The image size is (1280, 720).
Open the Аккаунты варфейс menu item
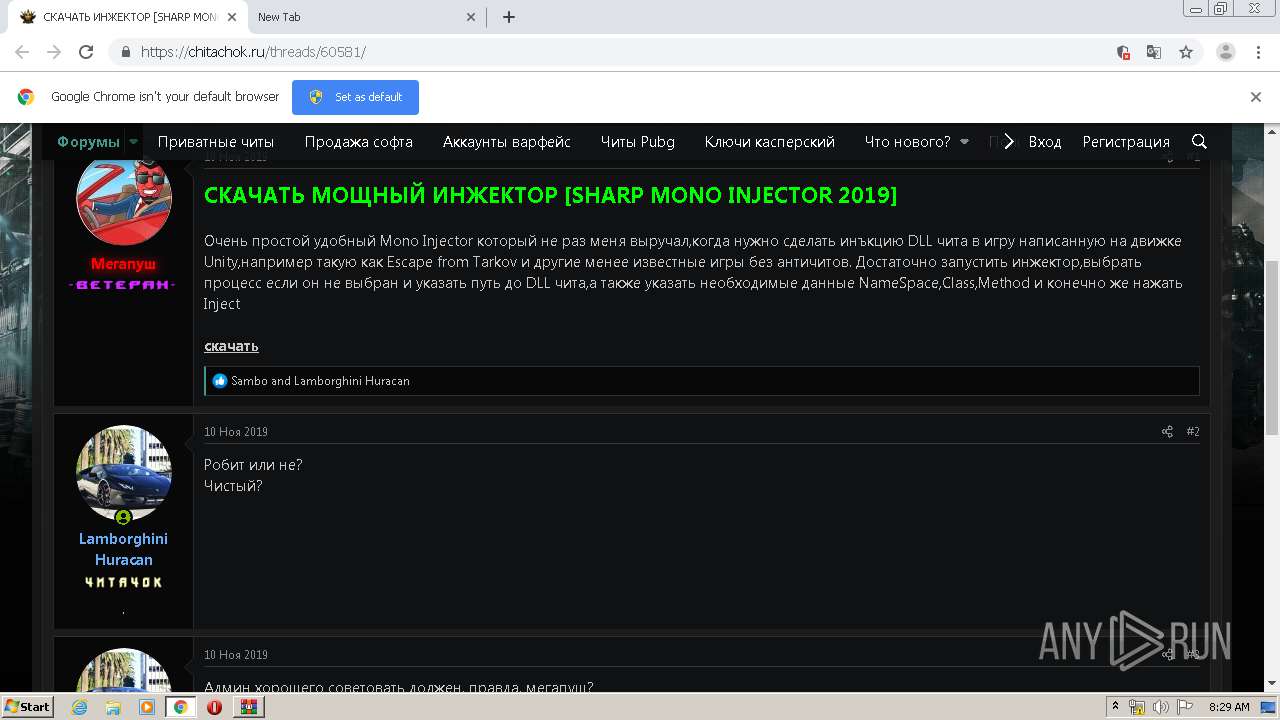[507, 142]
